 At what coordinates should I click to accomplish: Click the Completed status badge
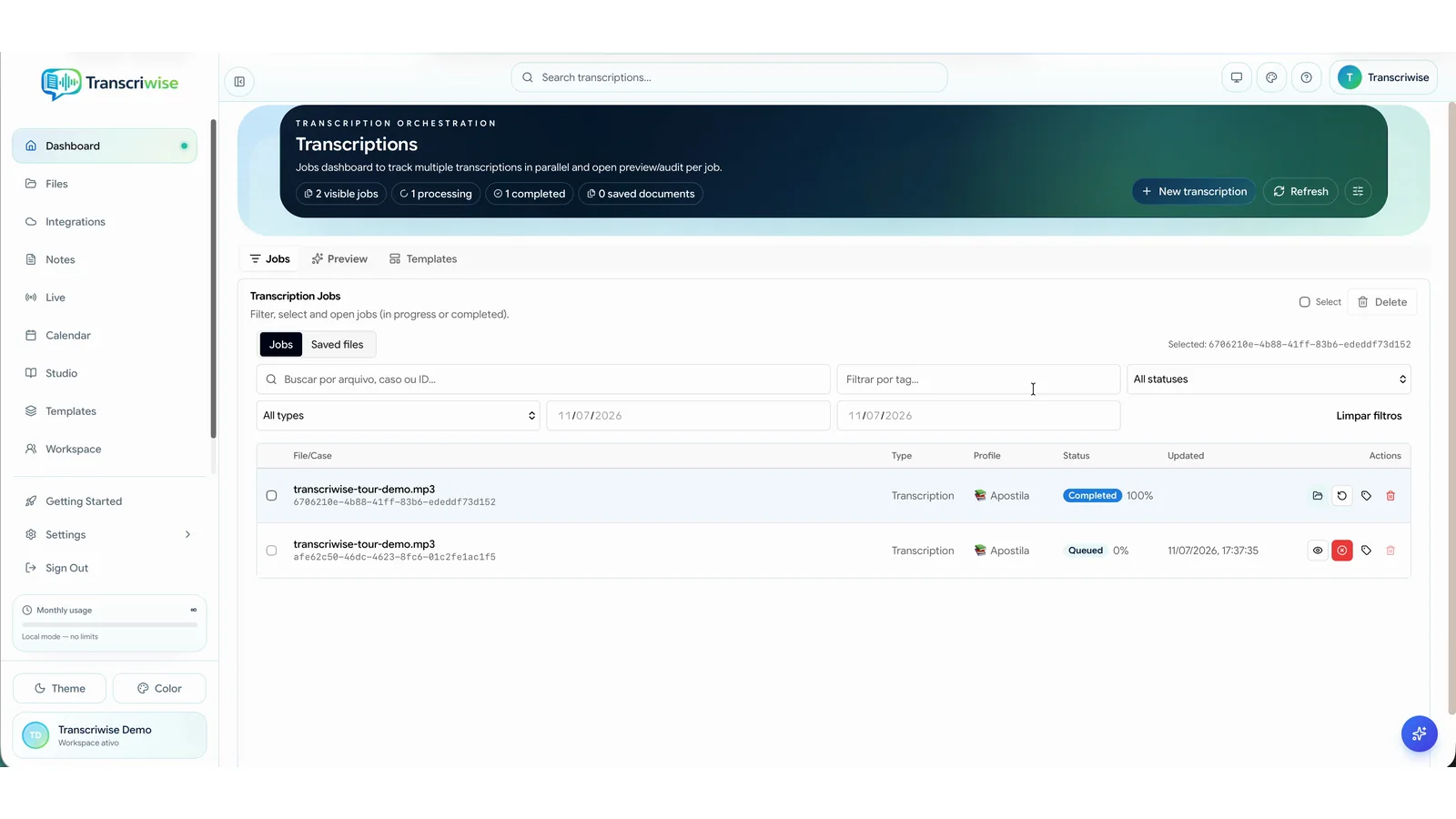1092,496
